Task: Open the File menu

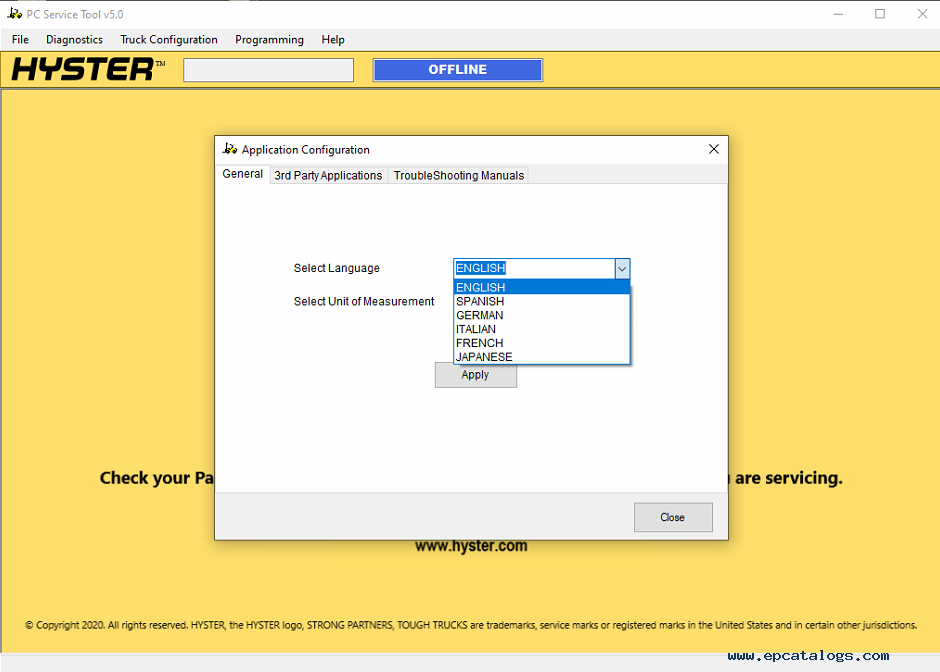Action: tap(20, 40)
